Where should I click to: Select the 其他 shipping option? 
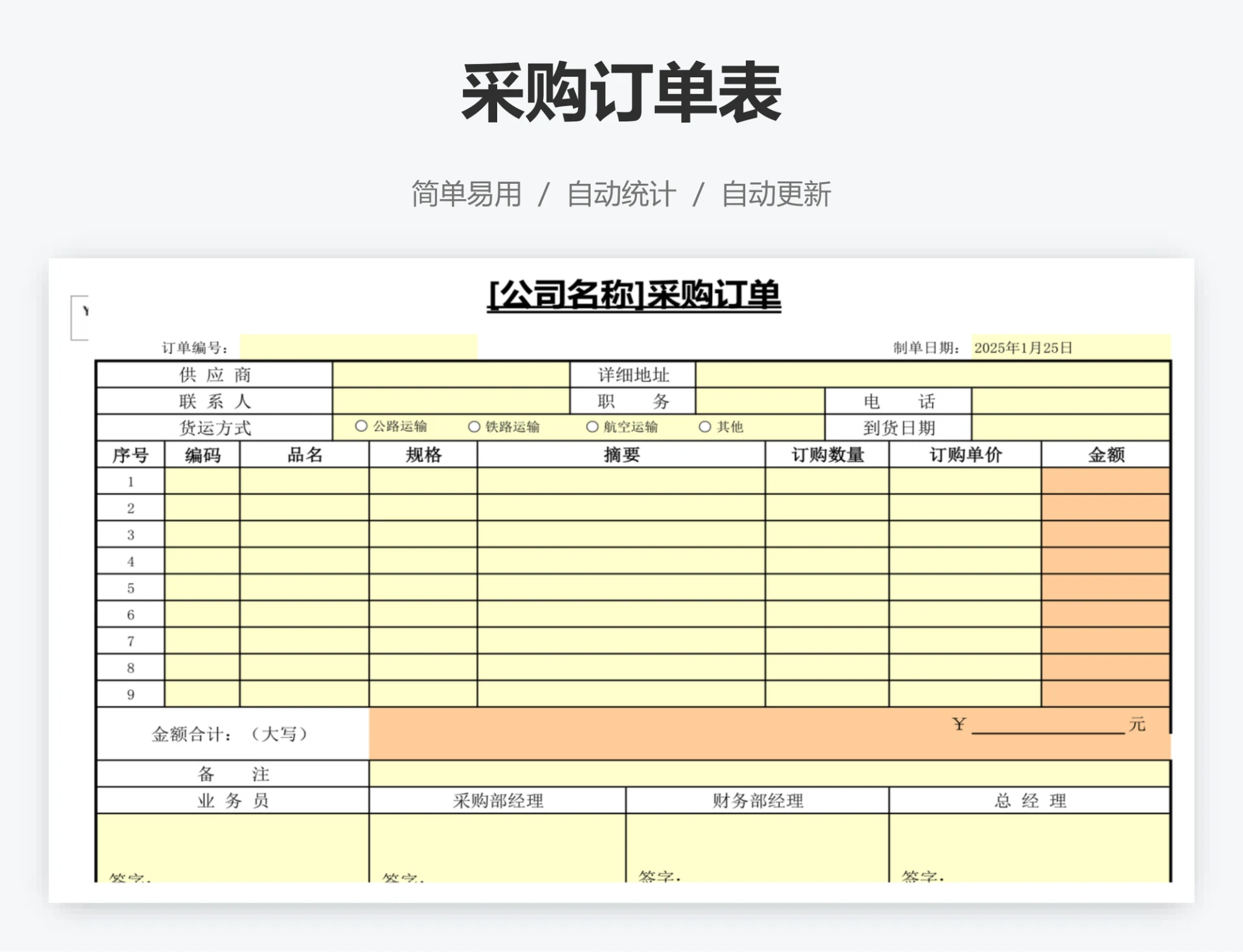(704, 426)
